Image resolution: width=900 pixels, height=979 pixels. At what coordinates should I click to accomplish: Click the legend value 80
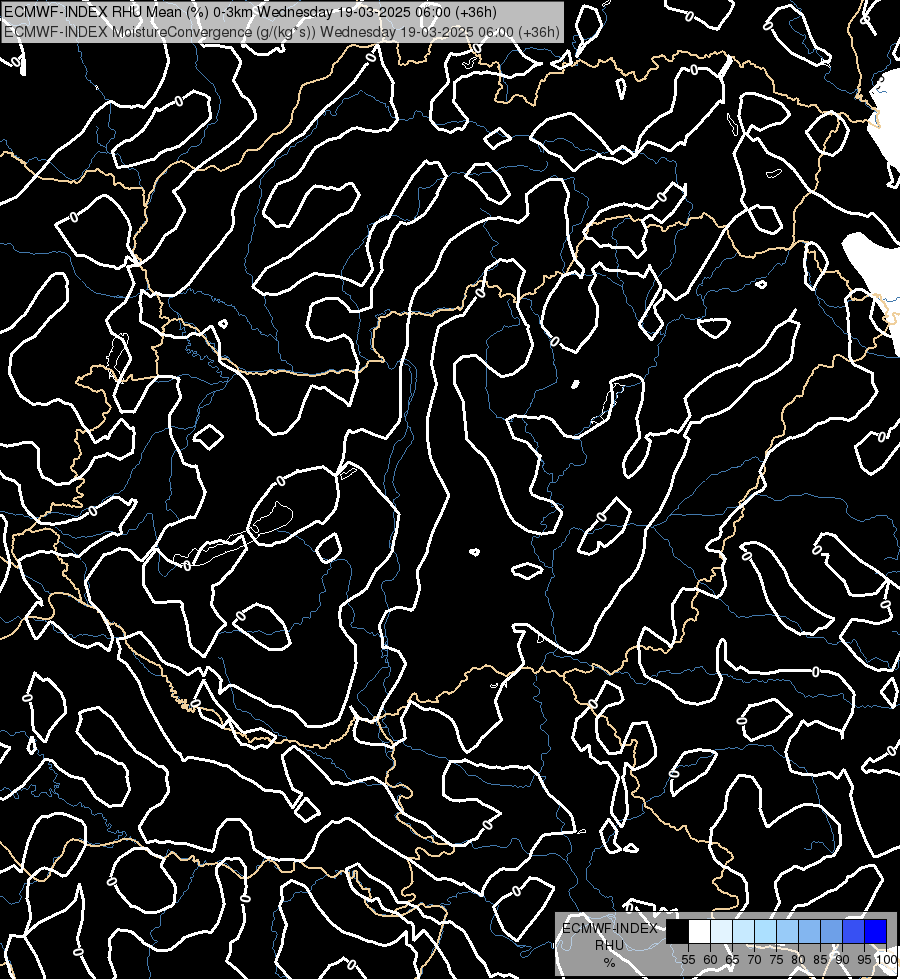798,960
